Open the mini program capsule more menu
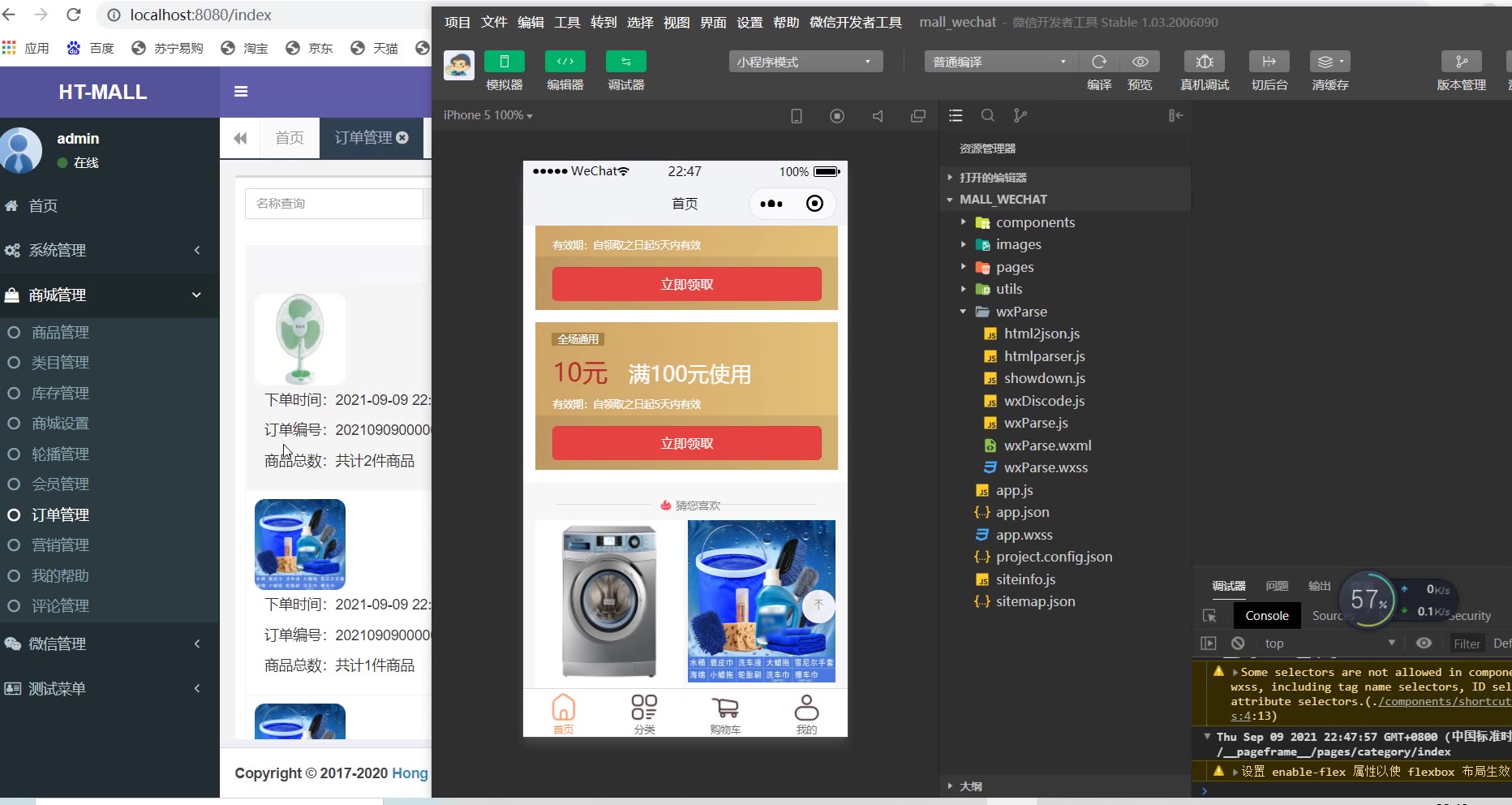The image size is (1512, 805). click(x=771, y=204)
